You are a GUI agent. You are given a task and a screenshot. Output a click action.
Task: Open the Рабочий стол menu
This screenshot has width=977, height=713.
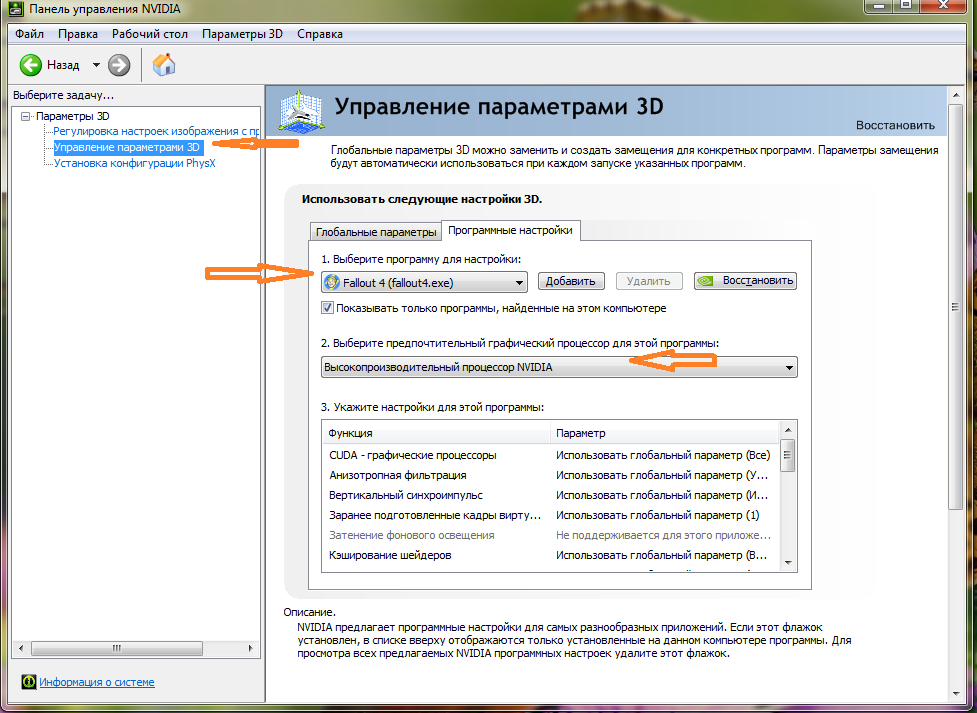point(150,34)
